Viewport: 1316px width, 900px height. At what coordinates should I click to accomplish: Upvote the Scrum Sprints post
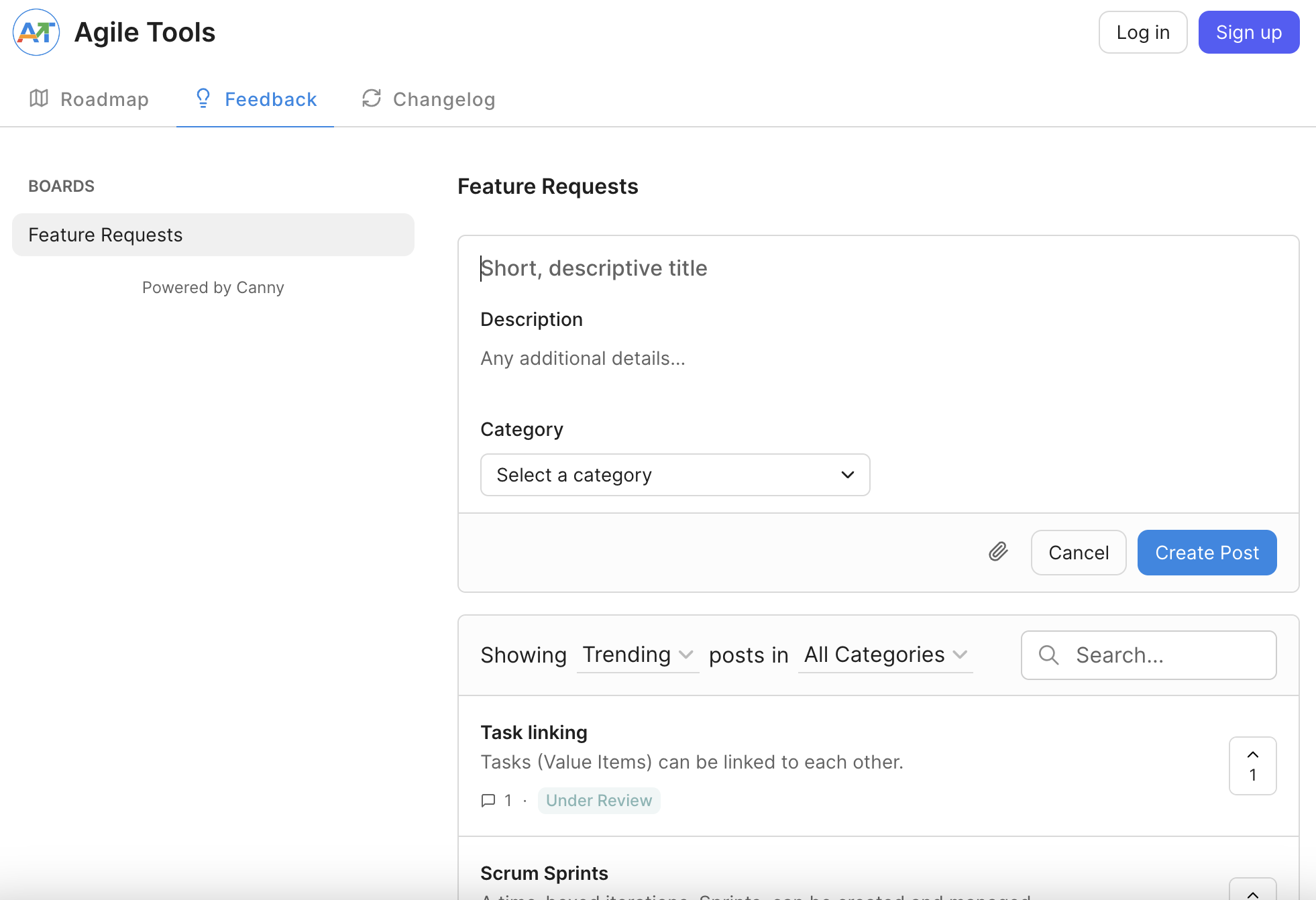pyautogui.click(x=1252, y=889)
